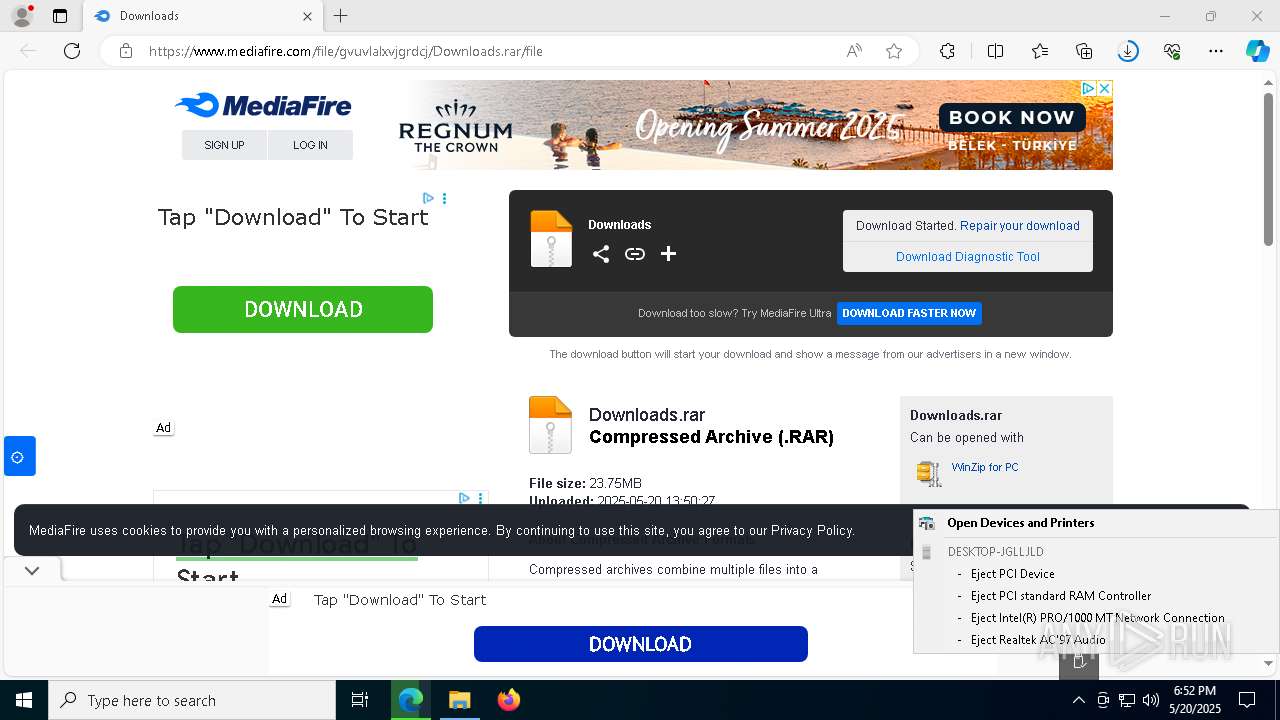Open Settings and more menu

[x=1216, y=51]
